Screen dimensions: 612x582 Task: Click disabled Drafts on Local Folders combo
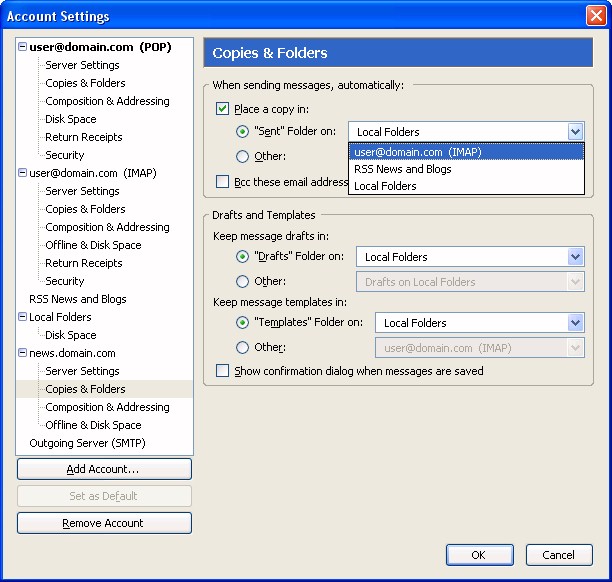coord(470,281)
